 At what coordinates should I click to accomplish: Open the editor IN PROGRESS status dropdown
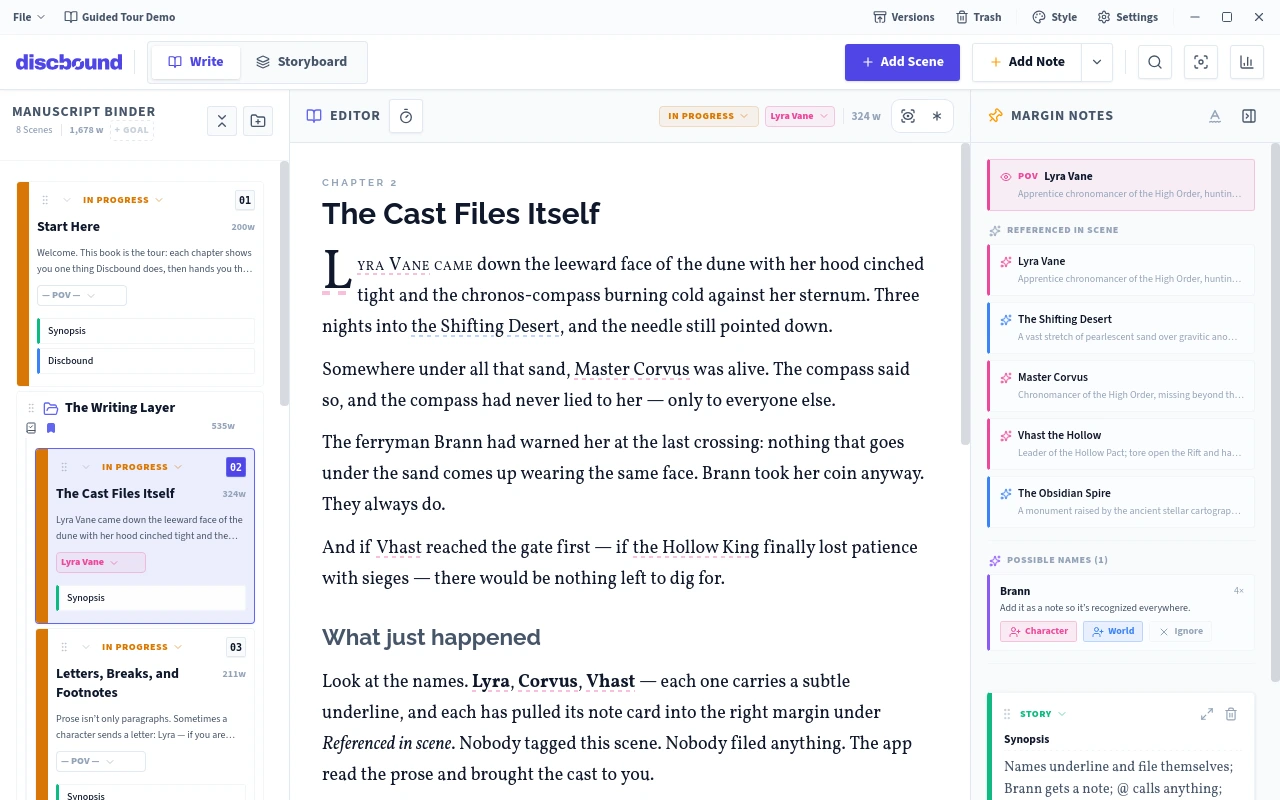pyautogui.click(x=708, y=116)
